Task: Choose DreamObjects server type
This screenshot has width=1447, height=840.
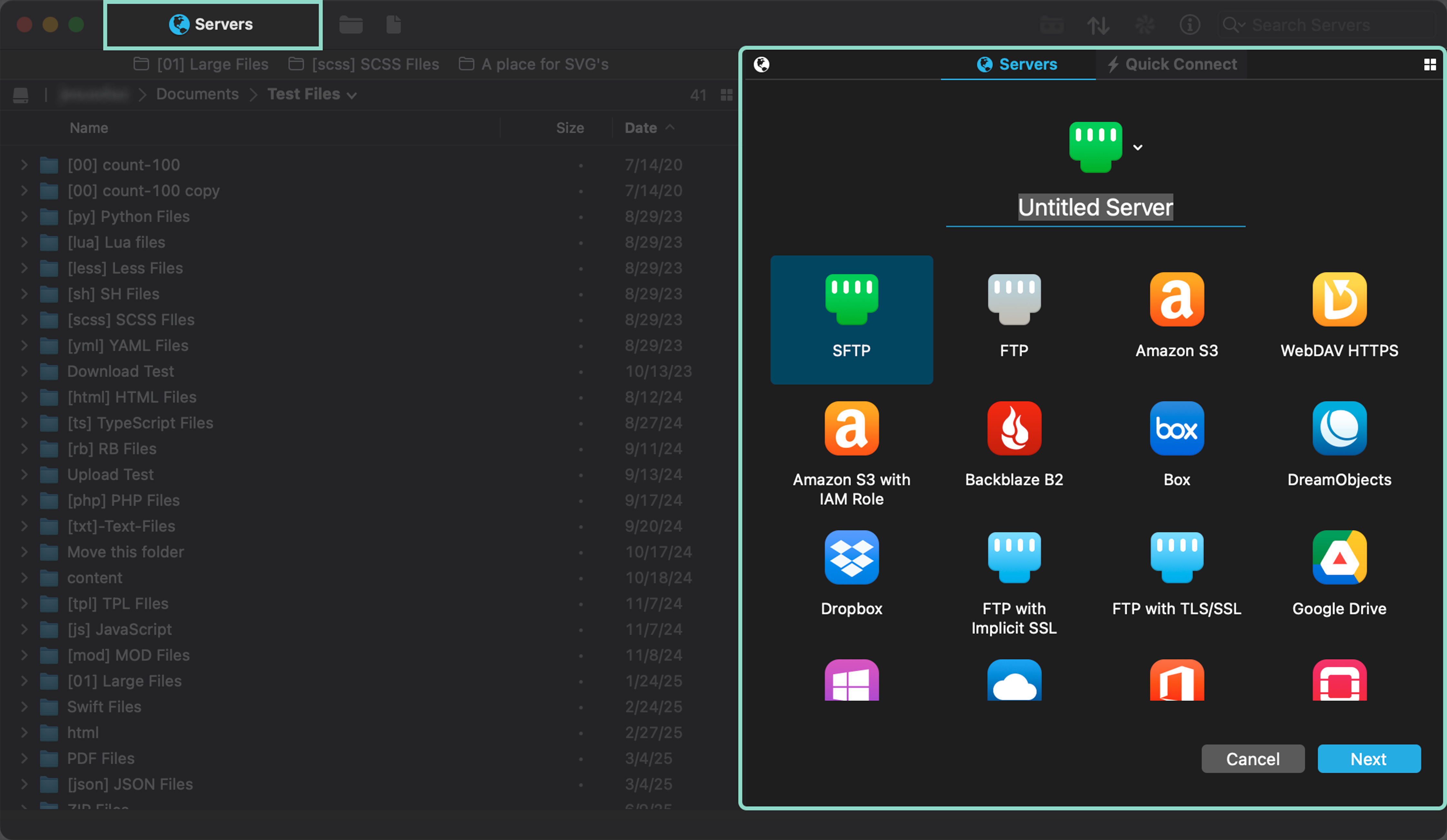Action: [1339, 428]
